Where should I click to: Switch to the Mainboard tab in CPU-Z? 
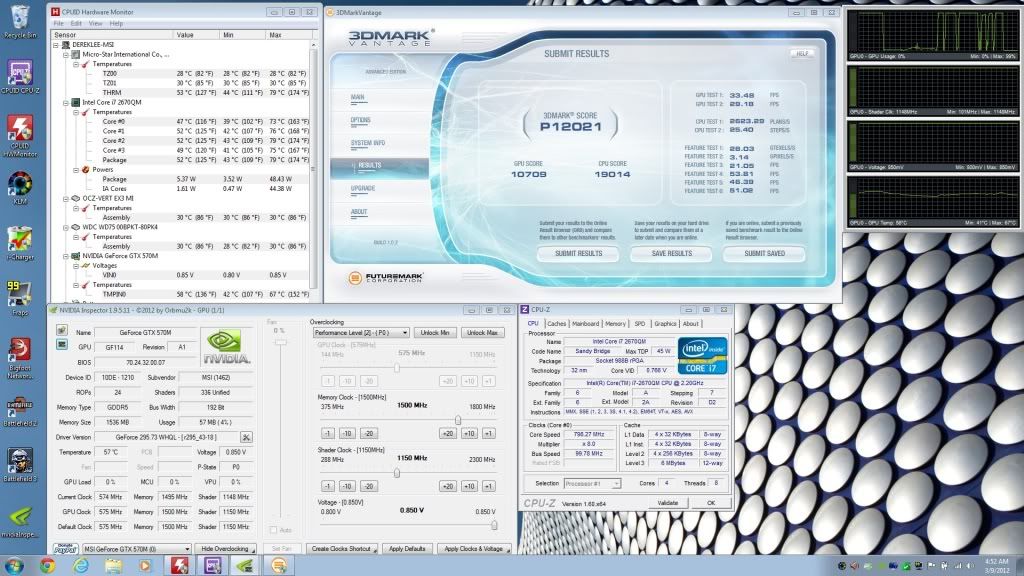585,323
